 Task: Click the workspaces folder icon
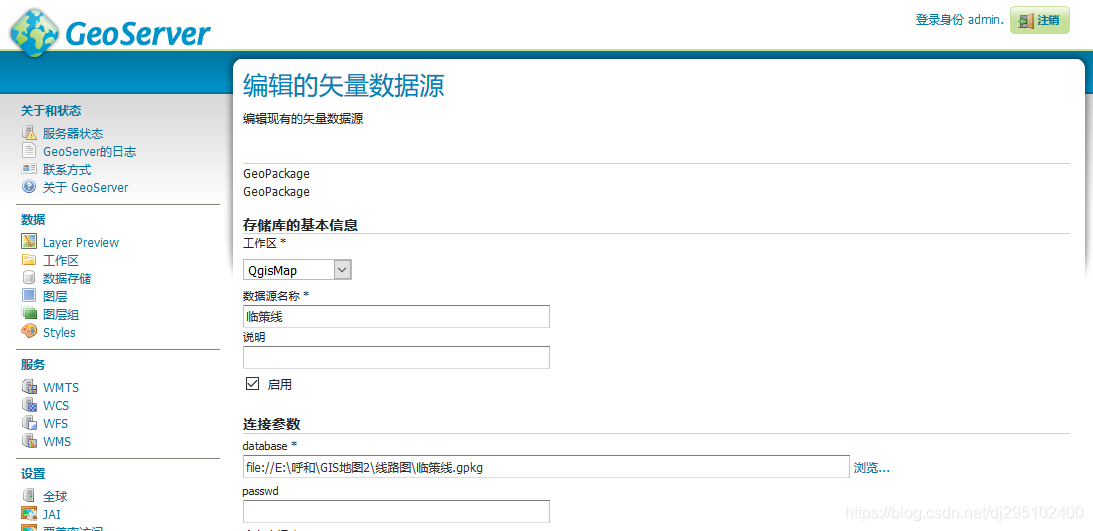click(29, 260)
